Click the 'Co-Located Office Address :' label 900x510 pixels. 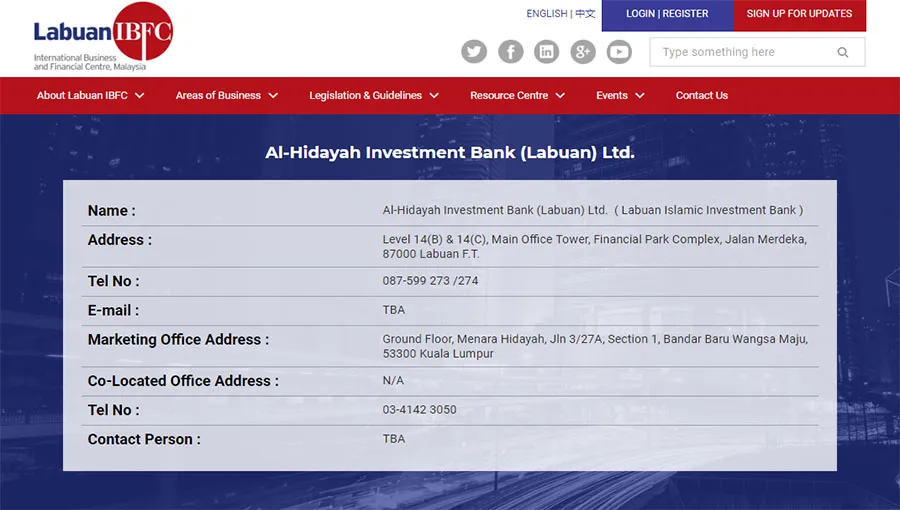click(x=183, y=381)
